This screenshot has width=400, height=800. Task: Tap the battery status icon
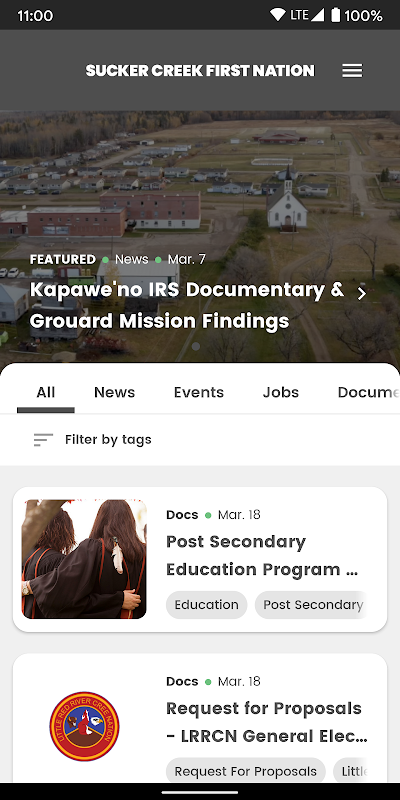[335, 15]
